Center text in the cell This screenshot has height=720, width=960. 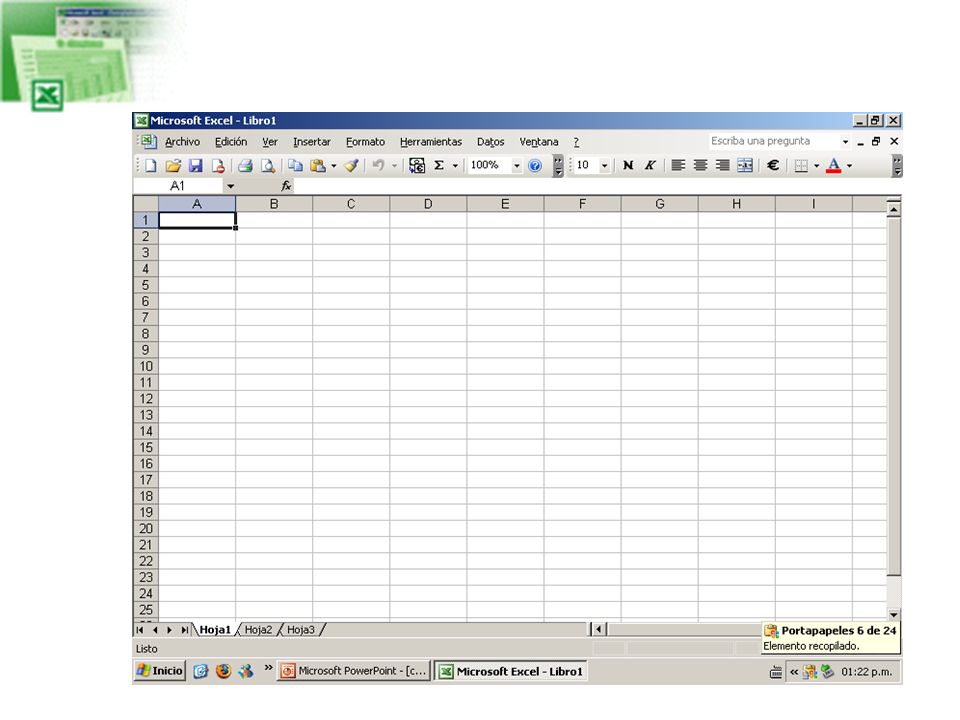coord(700,165)
